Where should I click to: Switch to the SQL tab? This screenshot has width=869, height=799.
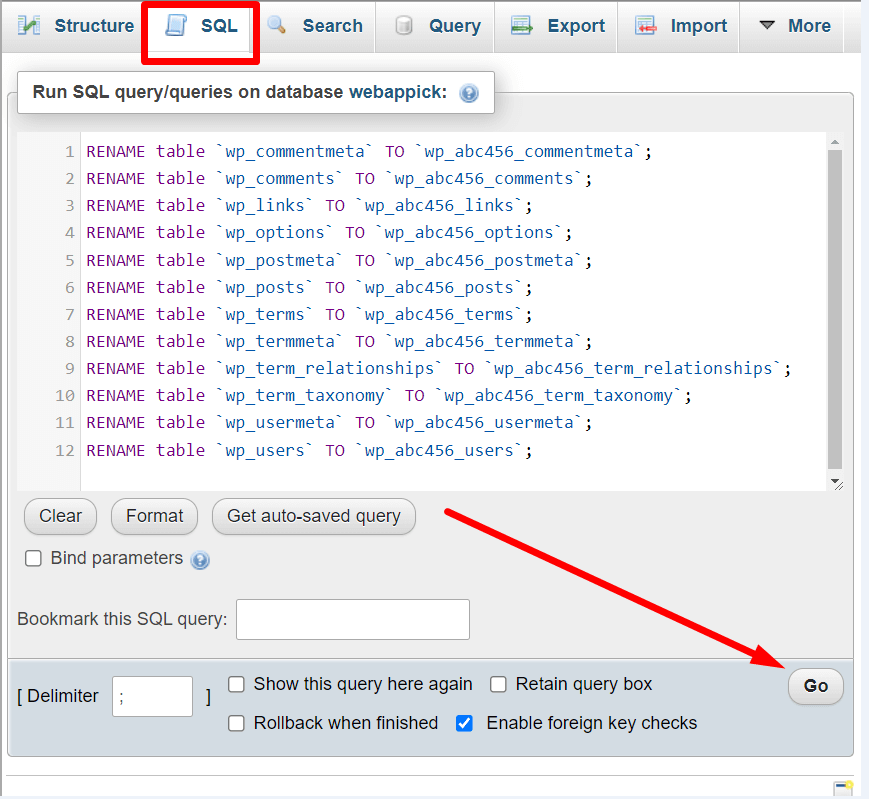[201, 26]
